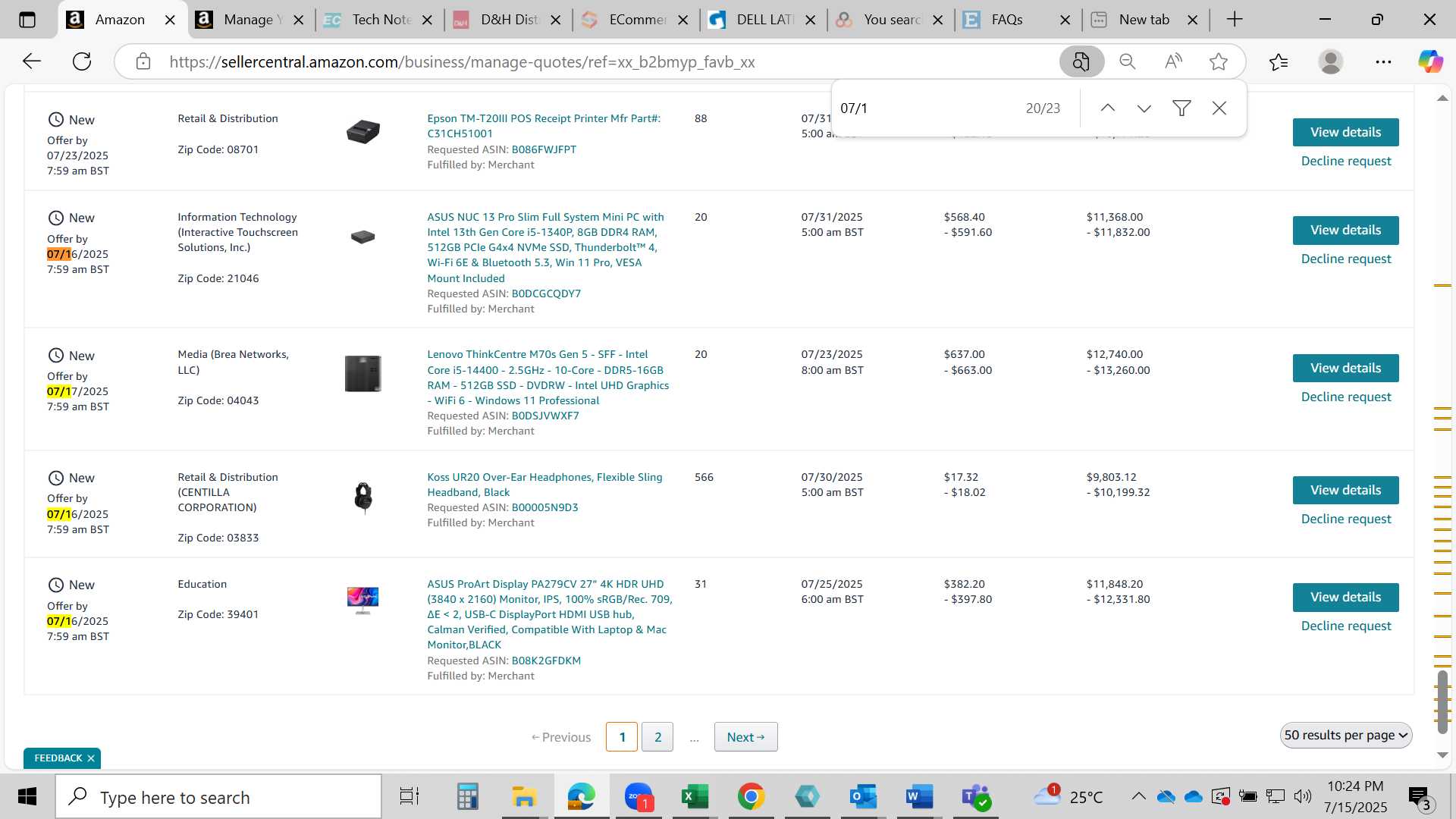Open a new browser tab with plus
Image resolution: width=1456 pixels, height=819 pixels.
pos(1235,20)
